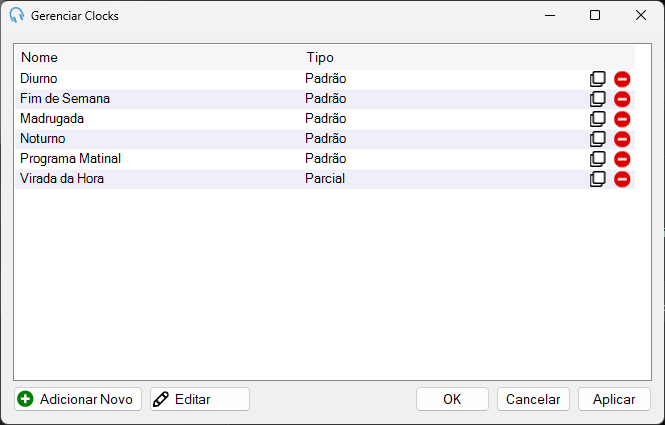The width and height of the screenshot is (665, 425).
Task: Copy the Madrugada clock
Action: (x=598, y=119)
